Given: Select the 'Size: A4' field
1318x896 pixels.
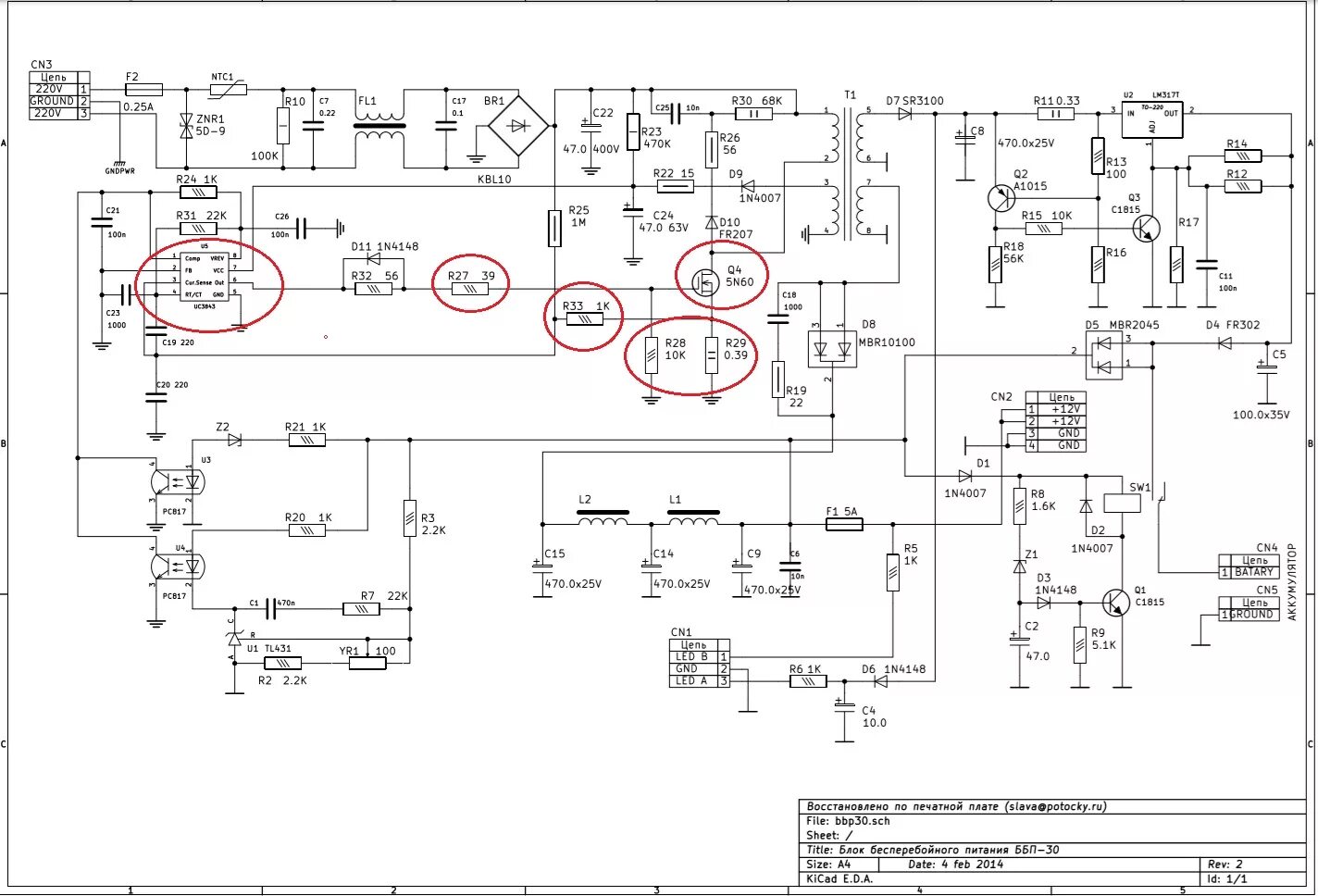Looking at the screenshot, I should click(828, 864).
